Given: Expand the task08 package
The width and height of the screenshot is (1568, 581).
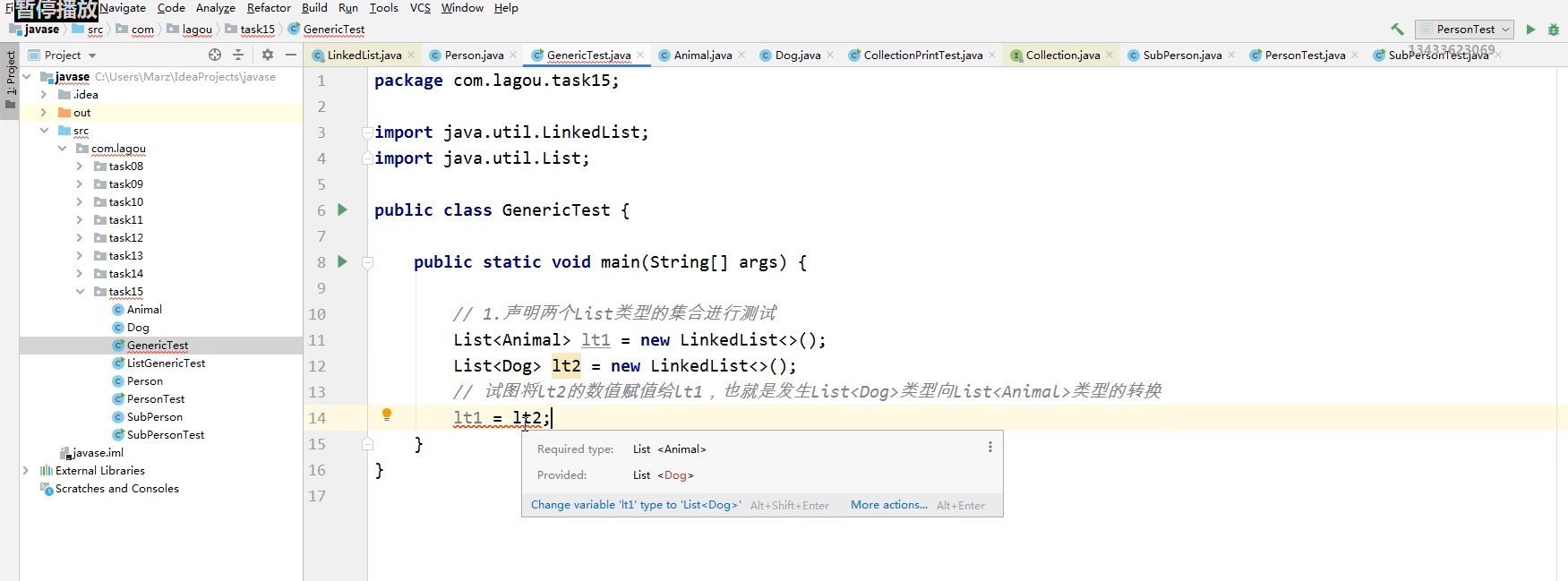Looking at the screenshot, I should [80, 167].
